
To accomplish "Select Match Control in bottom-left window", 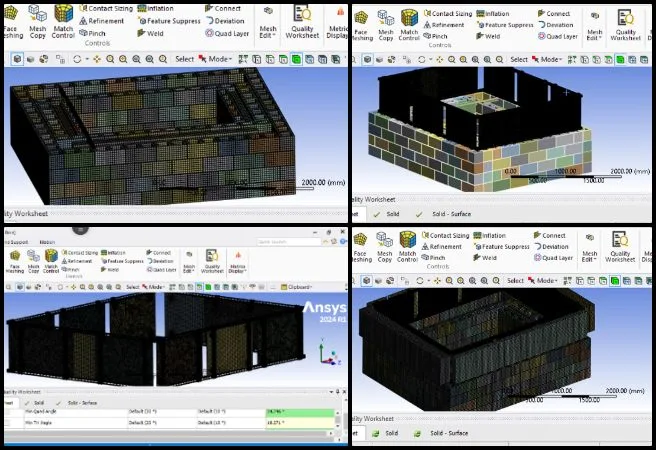I will 51,262.
